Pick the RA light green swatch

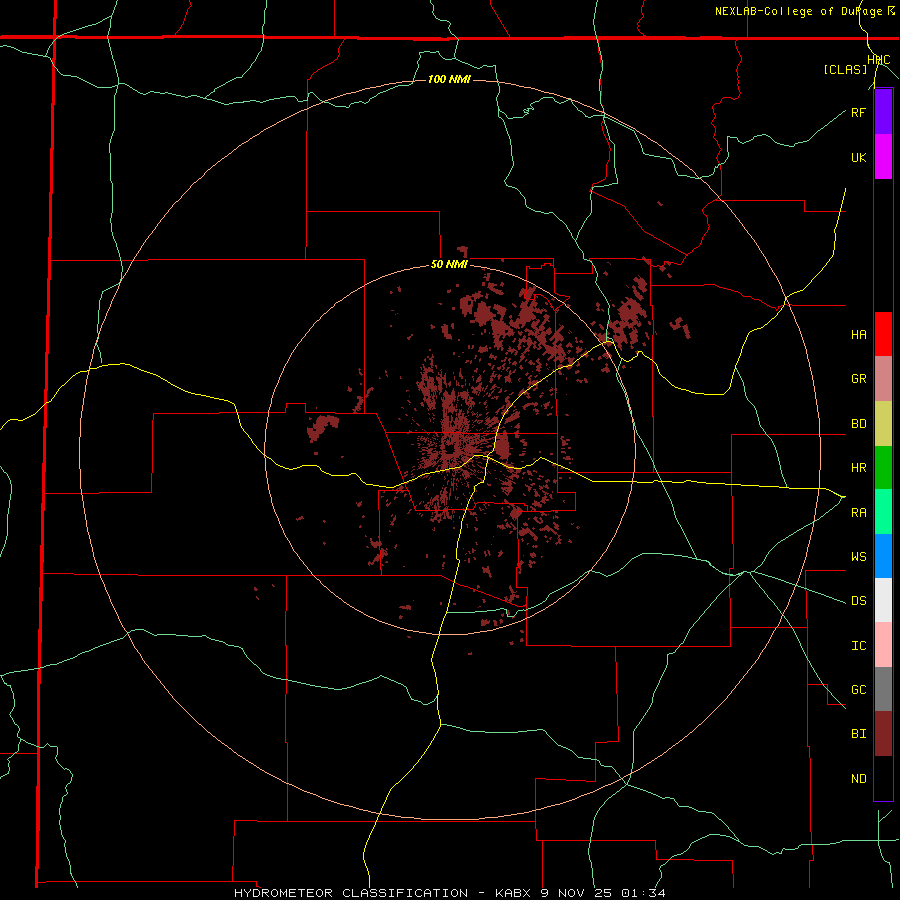coord(883,512)
